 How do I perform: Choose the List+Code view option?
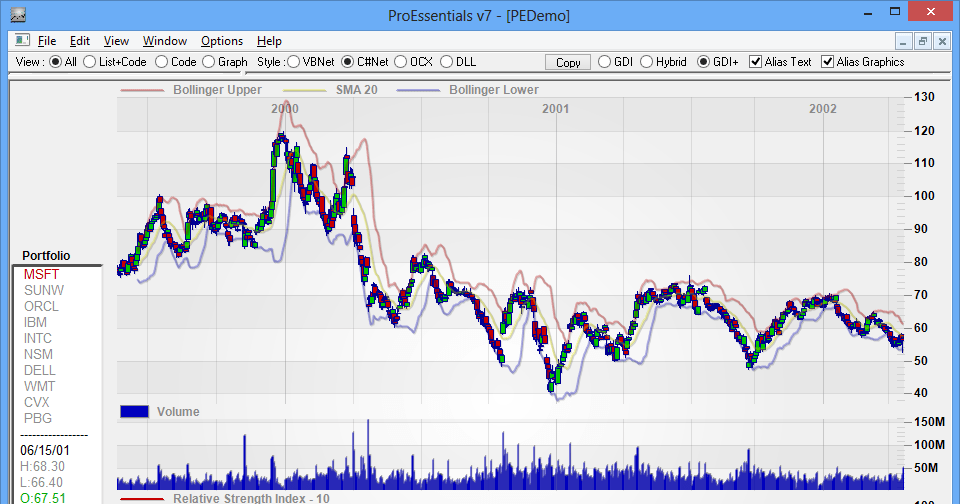tap(90, 62)
